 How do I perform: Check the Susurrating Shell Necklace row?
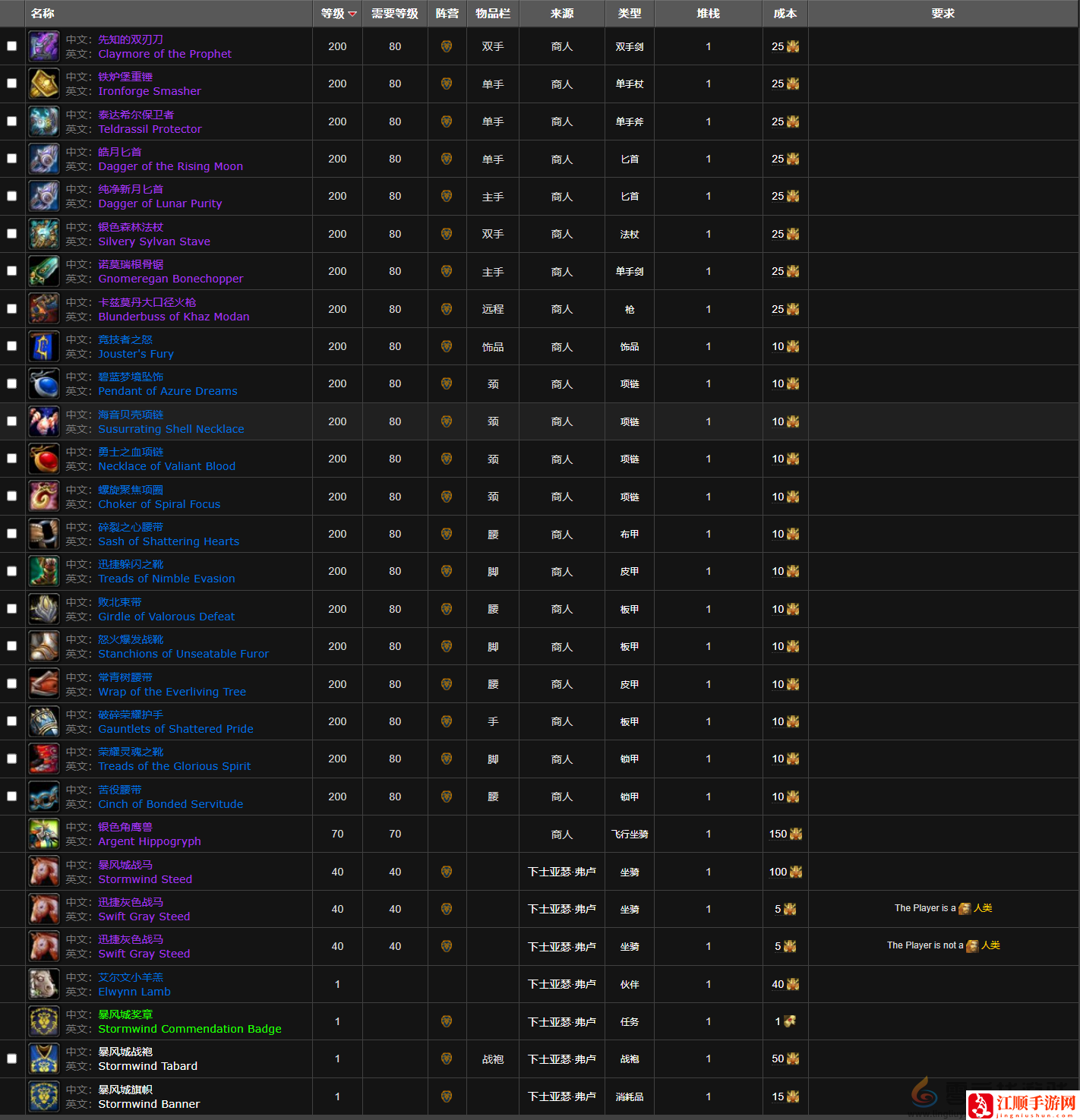(11, 421)
